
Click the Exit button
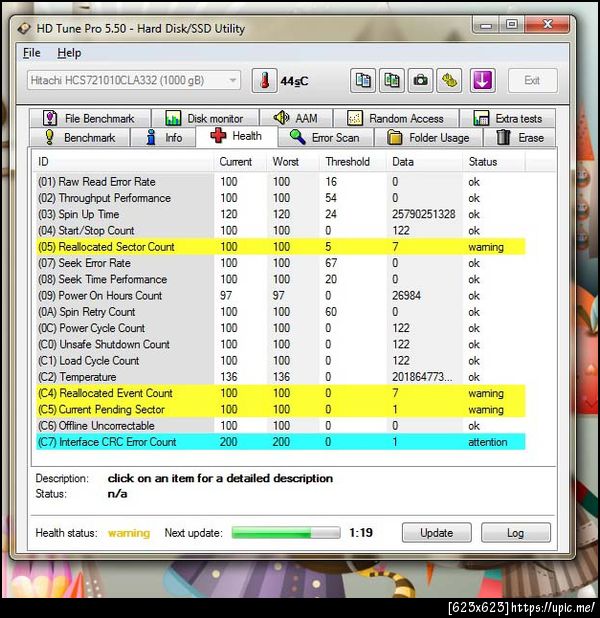pos(533,80)
